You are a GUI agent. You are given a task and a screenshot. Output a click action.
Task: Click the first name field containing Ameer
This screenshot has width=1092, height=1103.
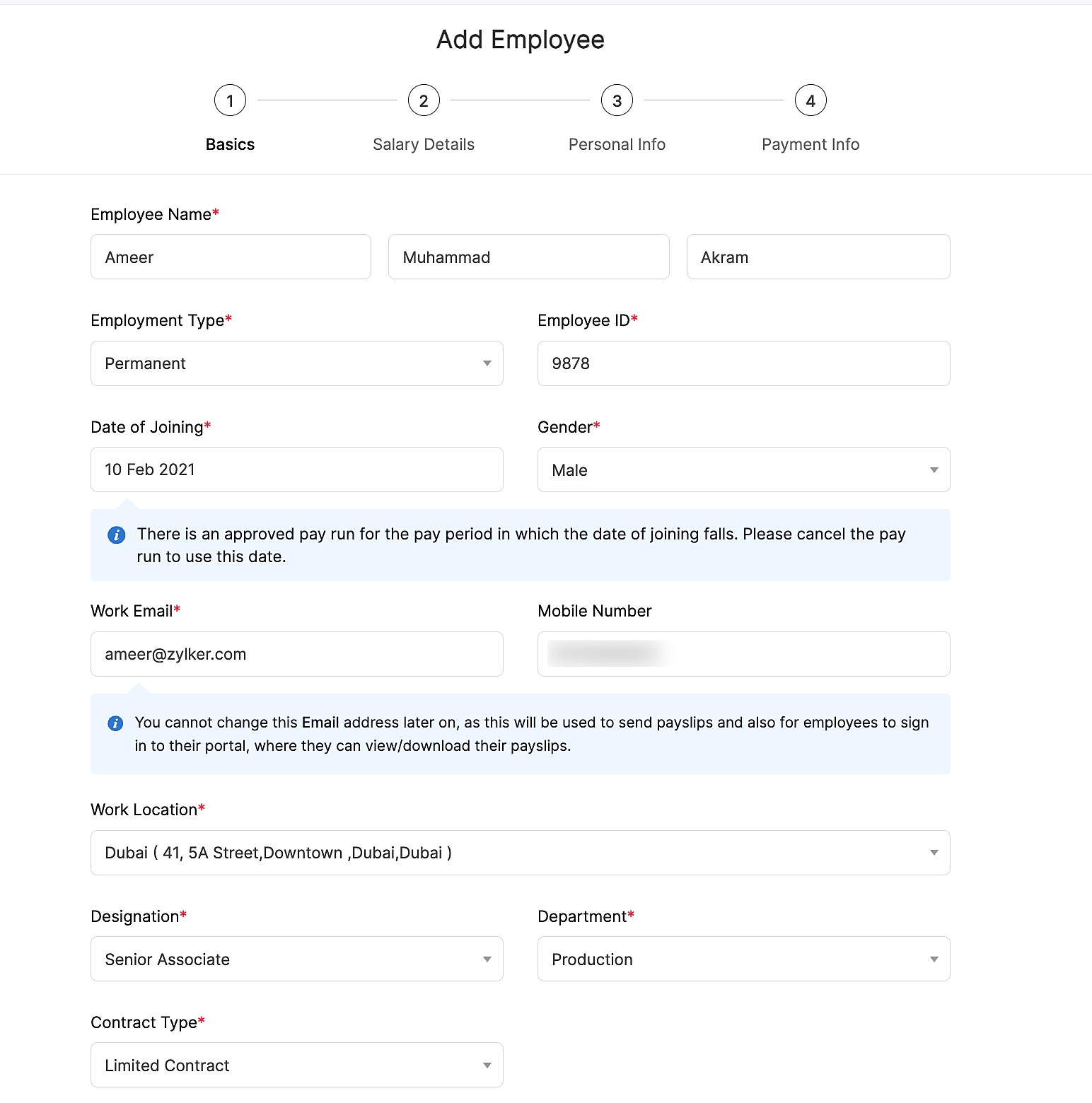click(231, 257)
